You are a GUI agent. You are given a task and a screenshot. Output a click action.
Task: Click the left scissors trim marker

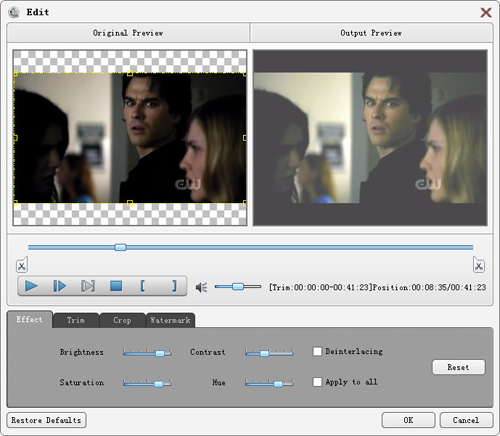(x=22, y=265)
